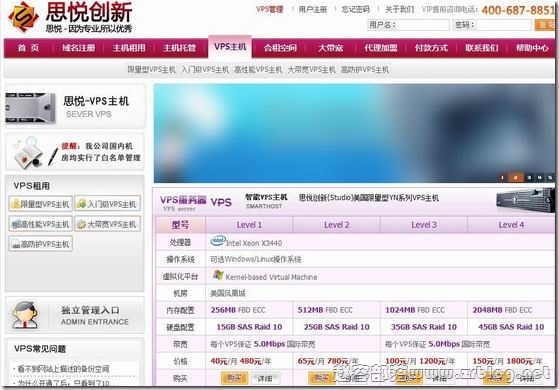Click the 忘记密码 link
The image size is (559, 390).
pos(355,9)
